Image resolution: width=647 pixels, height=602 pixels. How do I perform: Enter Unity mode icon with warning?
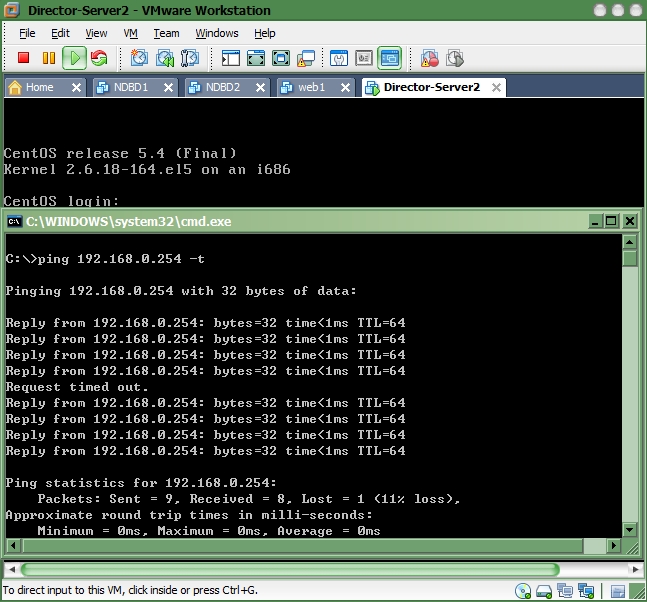point(306,58)
